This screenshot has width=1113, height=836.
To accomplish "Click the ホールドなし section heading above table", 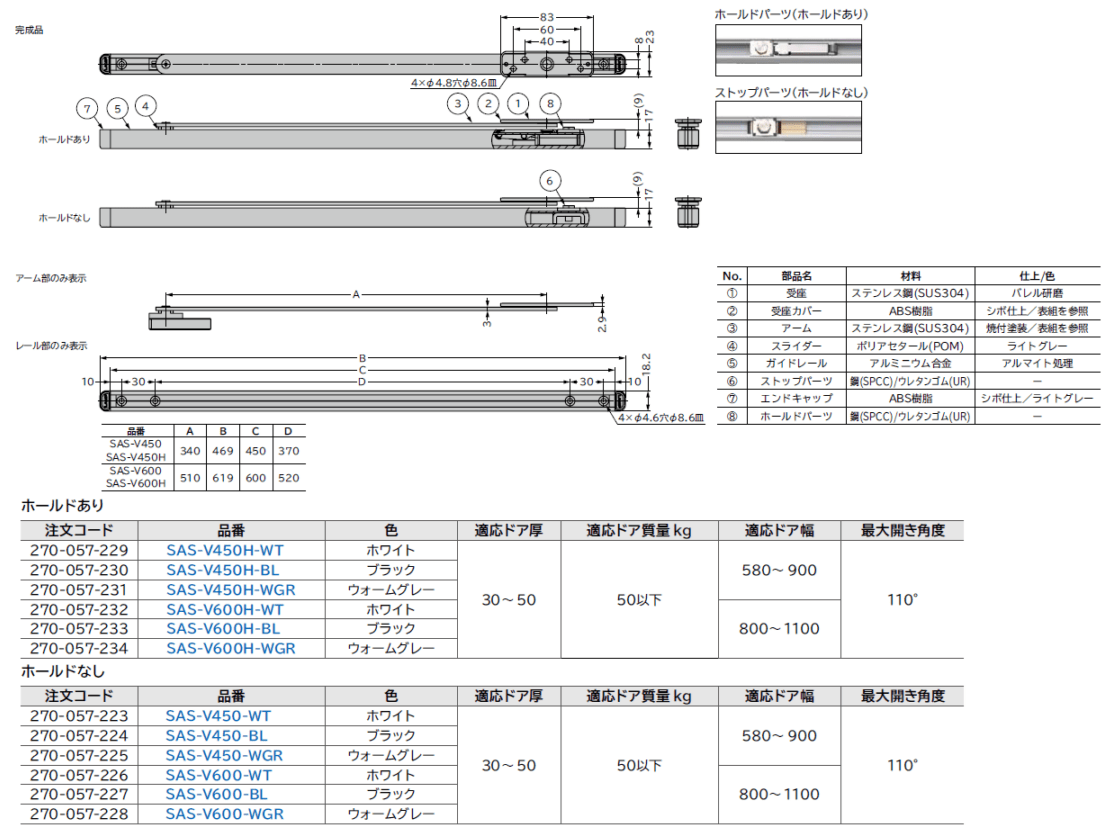I will 62,671.
